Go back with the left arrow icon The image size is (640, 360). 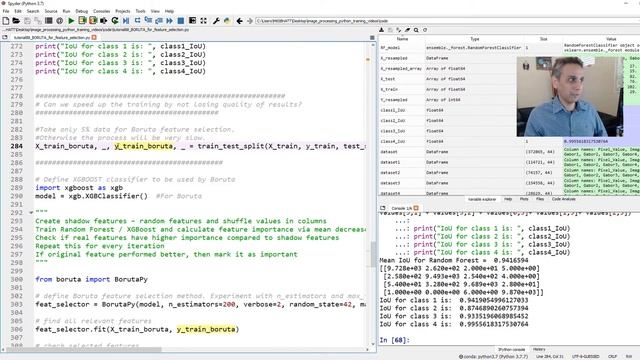pos(240,21)
